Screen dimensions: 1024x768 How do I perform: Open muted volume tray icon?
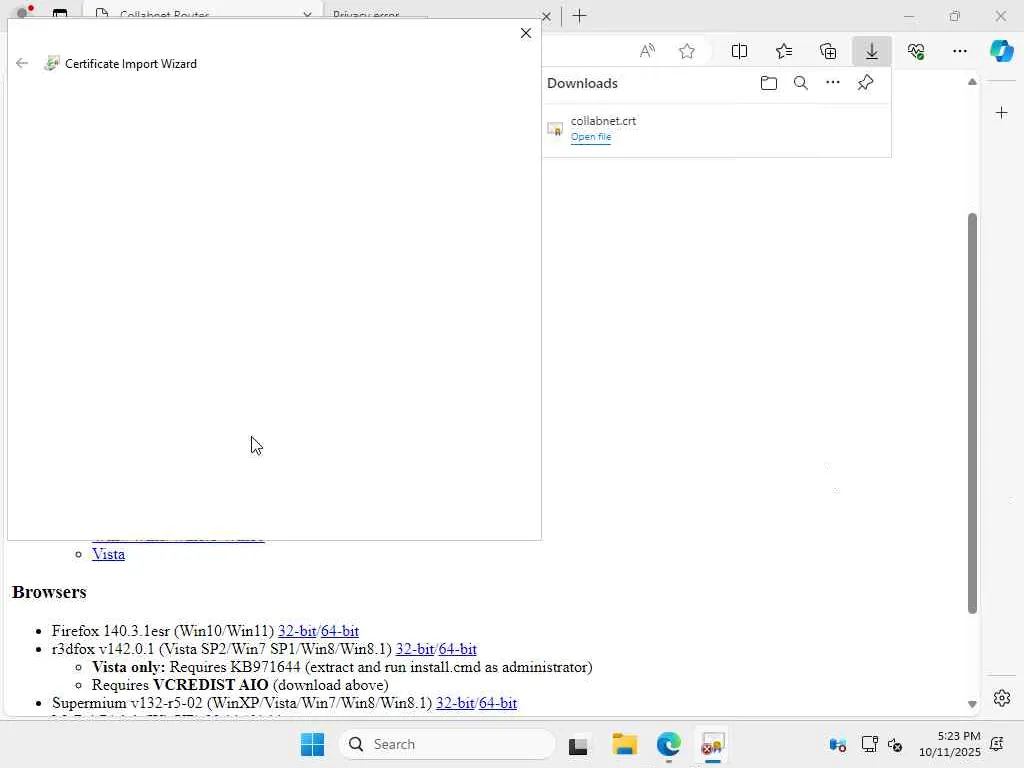(x=895, y=744)
